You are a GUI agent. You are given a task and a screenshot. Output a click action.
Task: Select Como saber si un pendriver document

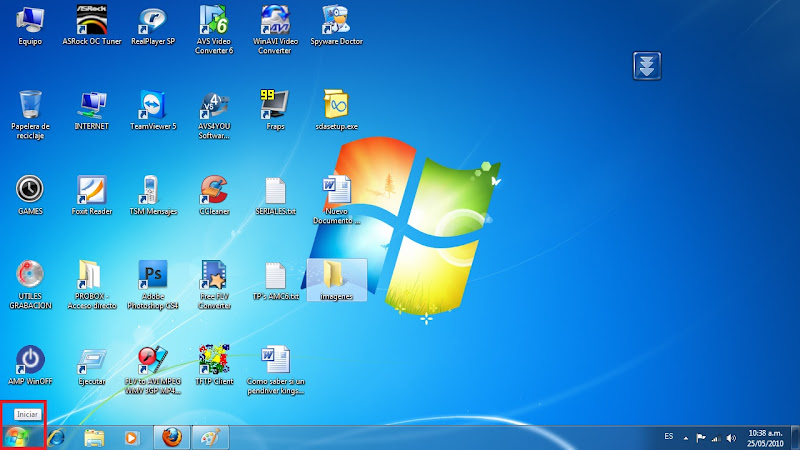click(275, 370)
